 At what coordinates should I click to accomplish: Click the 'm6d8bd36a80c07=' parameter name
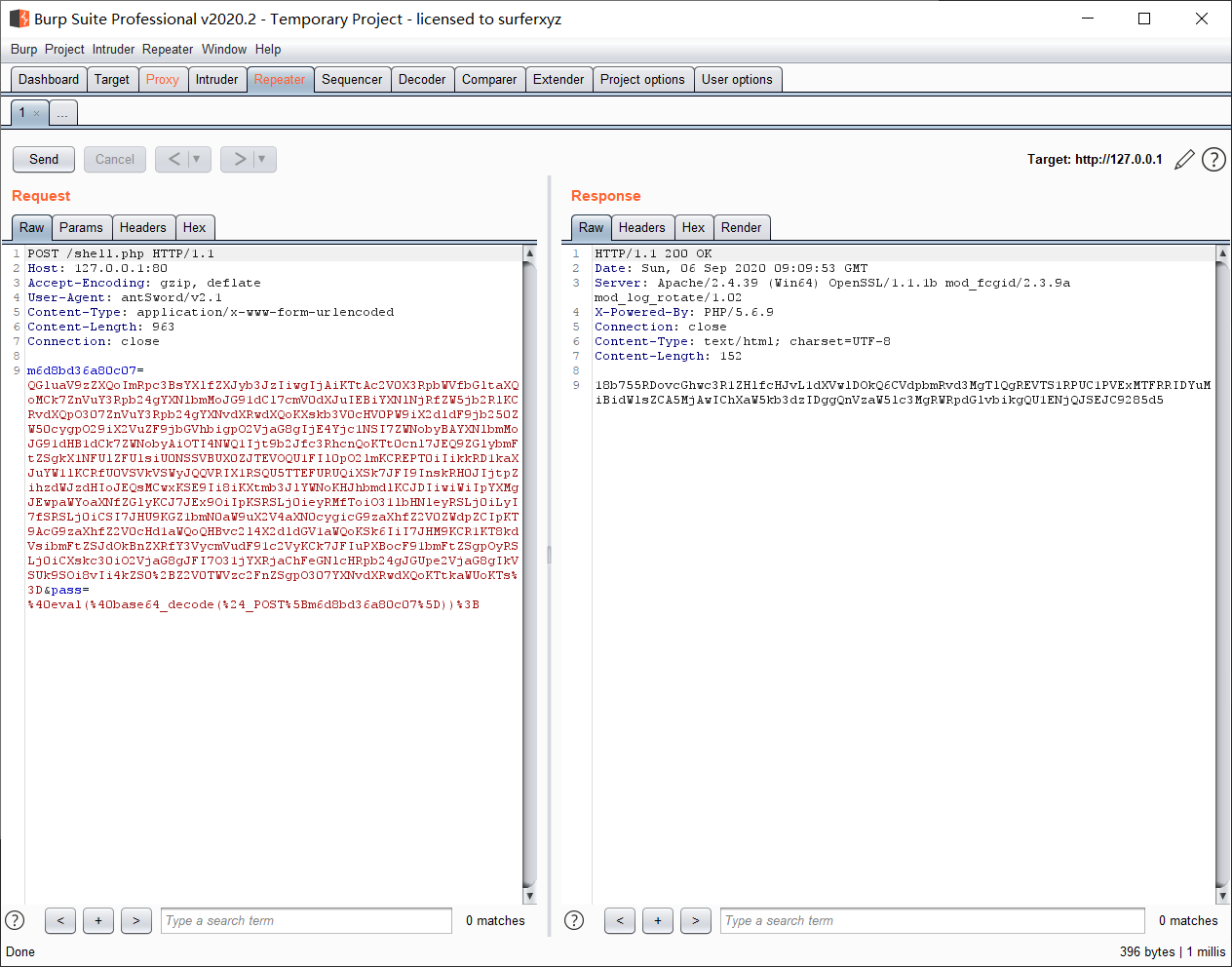86,370
